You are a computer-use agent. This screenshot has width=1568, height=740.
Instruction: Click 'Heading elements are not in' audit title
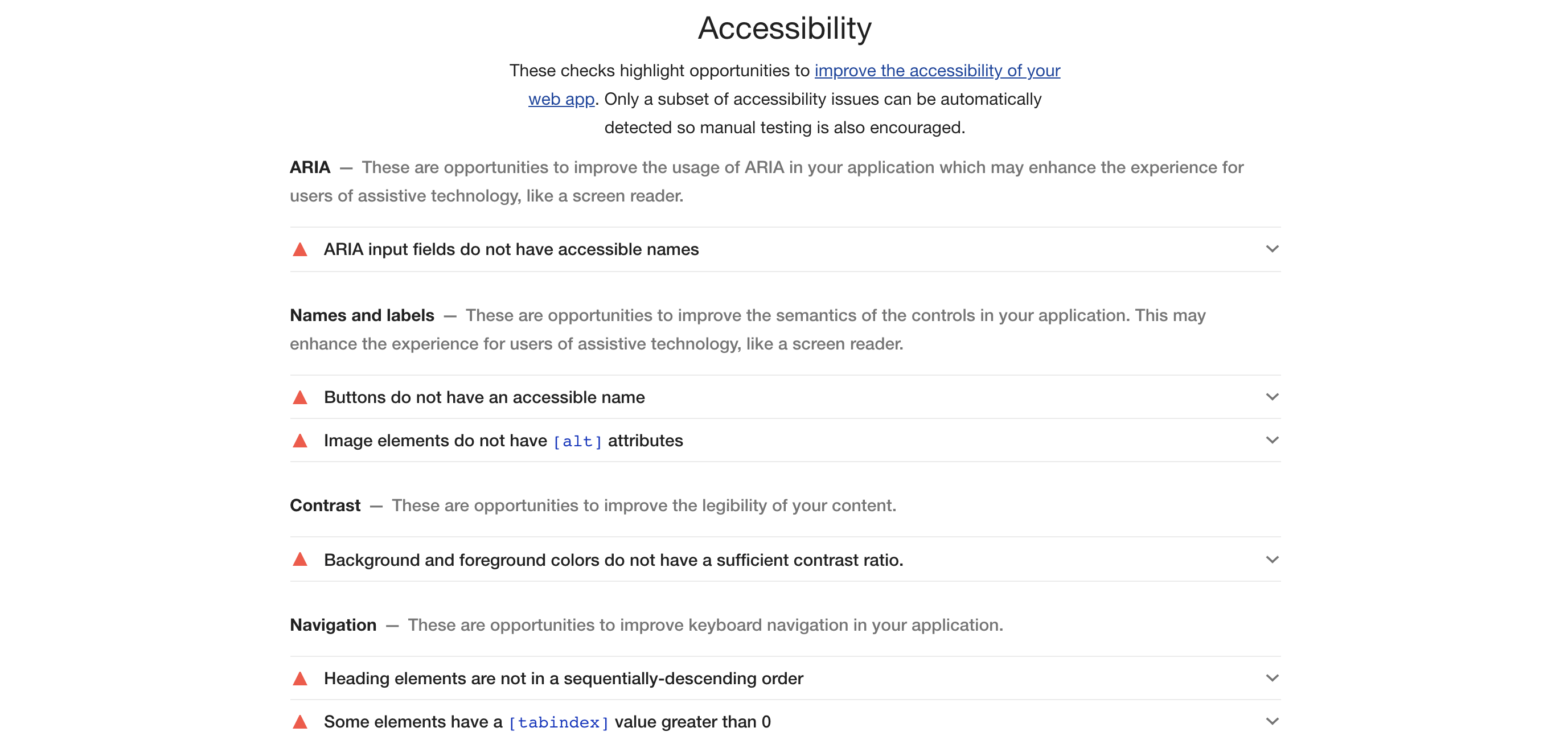click(x=563, y=679)
